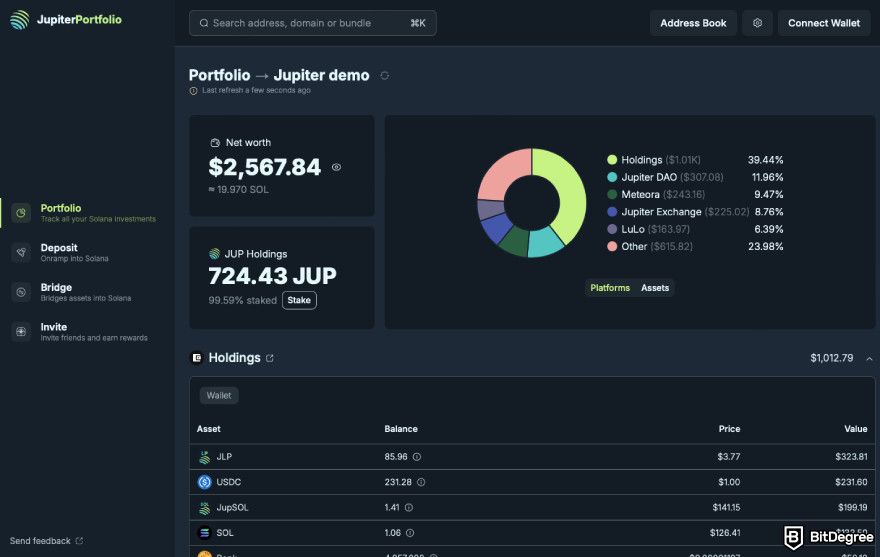
Task: Click the USDC token icon
Action: [204, 482]
